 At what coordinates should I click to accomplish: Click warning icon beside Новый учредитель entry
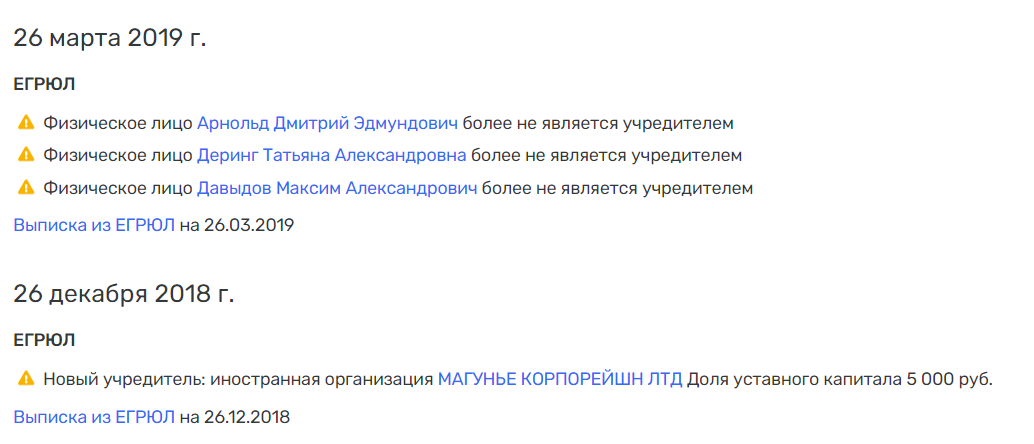[x=26, y=379]
